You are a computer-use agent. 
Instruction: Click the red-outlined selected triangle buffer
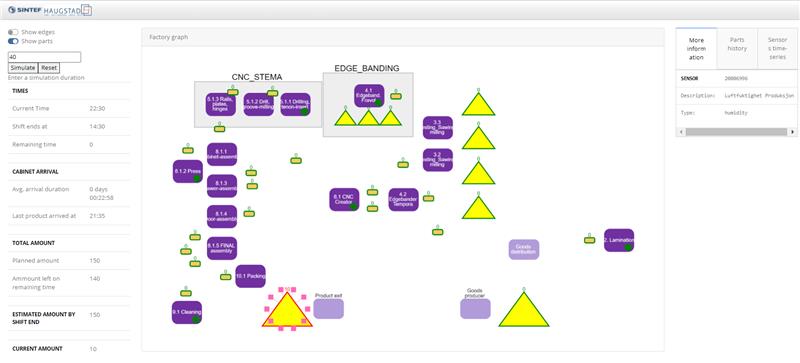pos(287,313)
